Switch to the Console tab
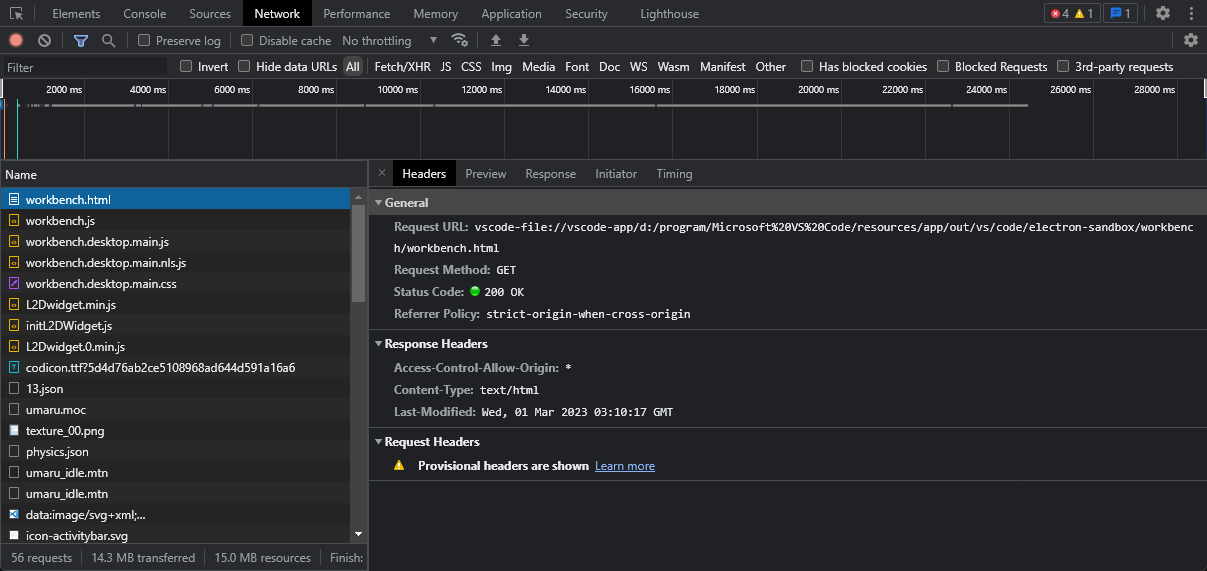This screenshot has width=1207, height=571. (x=145, y=14)
